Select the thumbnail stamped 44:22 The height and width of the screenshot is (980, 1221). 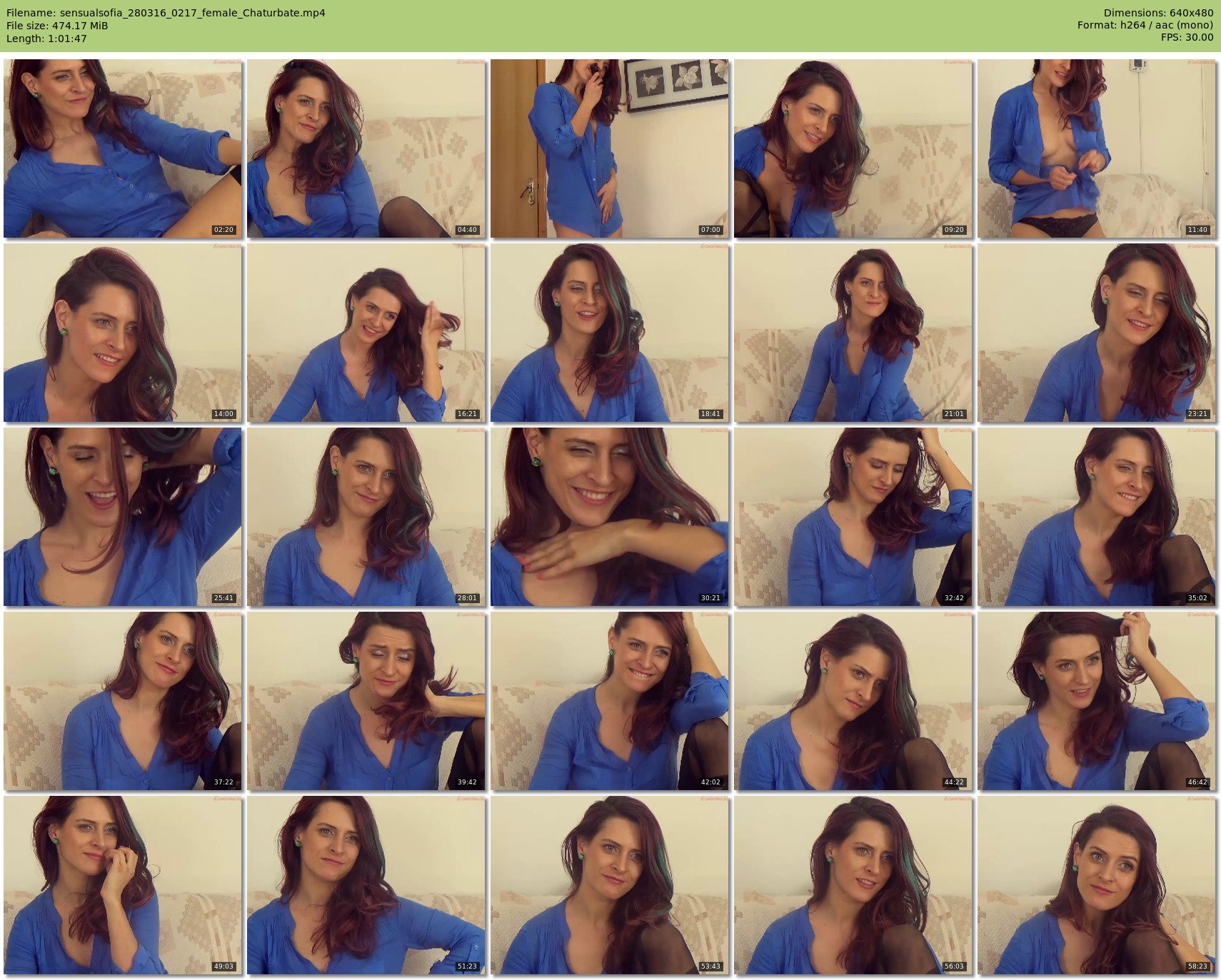point(853,701)
